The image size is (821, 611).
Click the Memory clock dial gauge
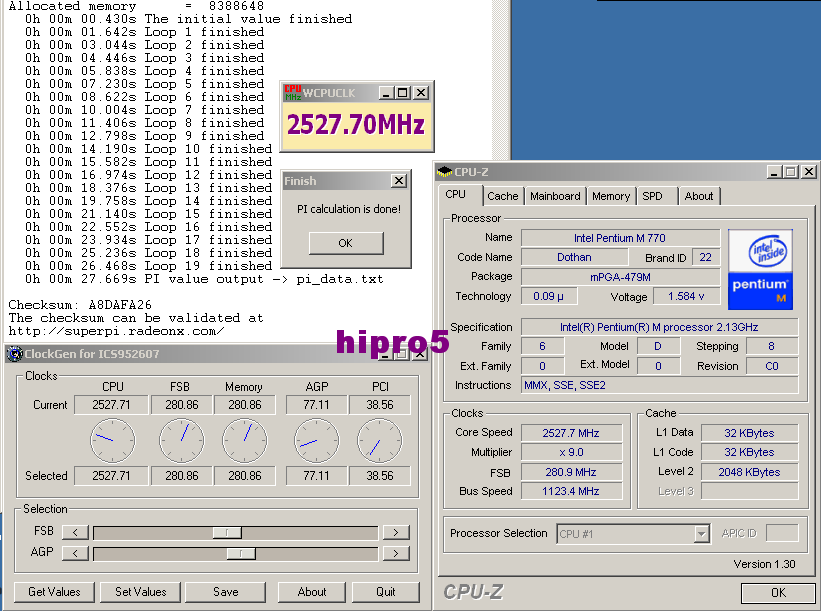pyautogui.click(x=245, y=440)
